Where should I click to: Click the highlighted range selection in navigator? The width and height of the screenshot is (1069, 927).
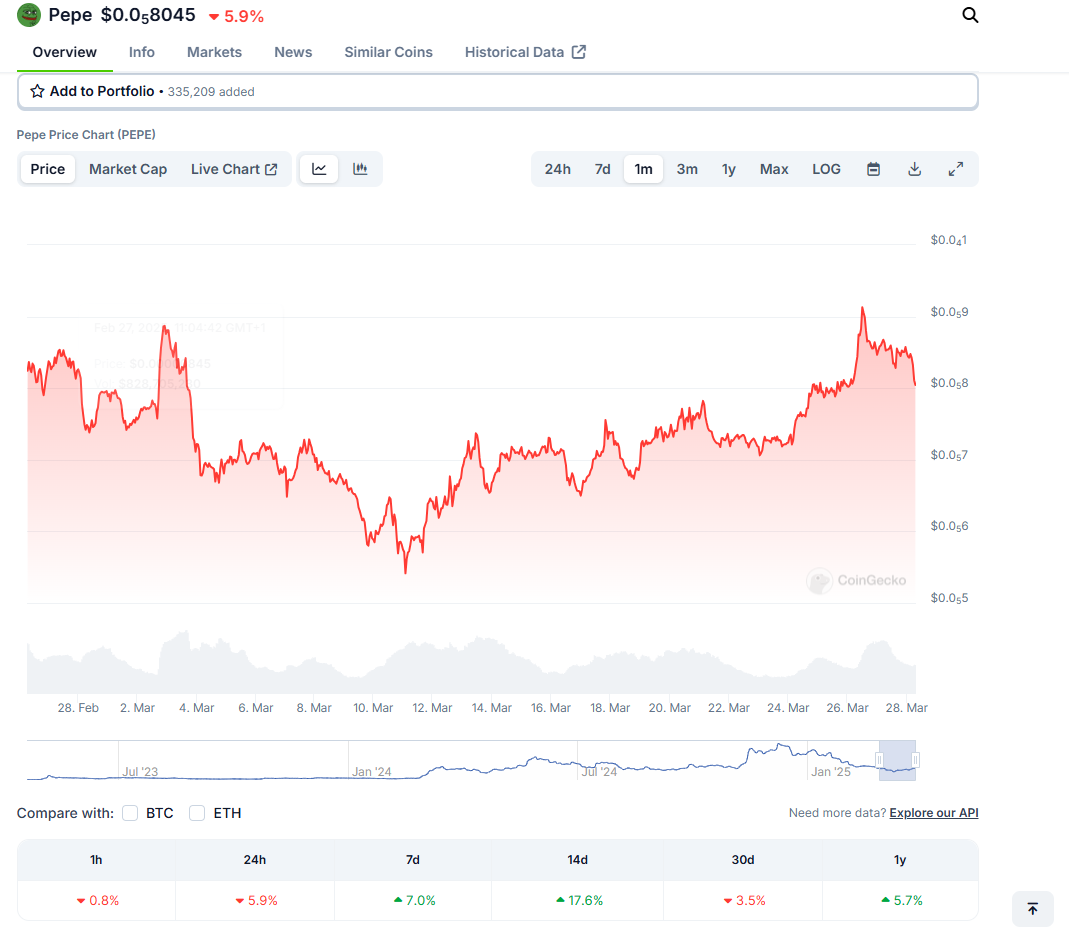coord(897,760)
